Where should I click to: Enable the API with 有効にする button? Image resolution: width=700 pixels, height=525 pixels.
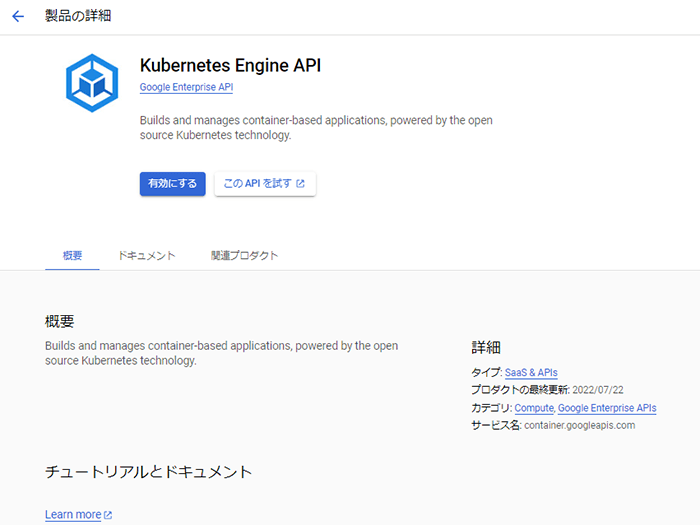172,183
